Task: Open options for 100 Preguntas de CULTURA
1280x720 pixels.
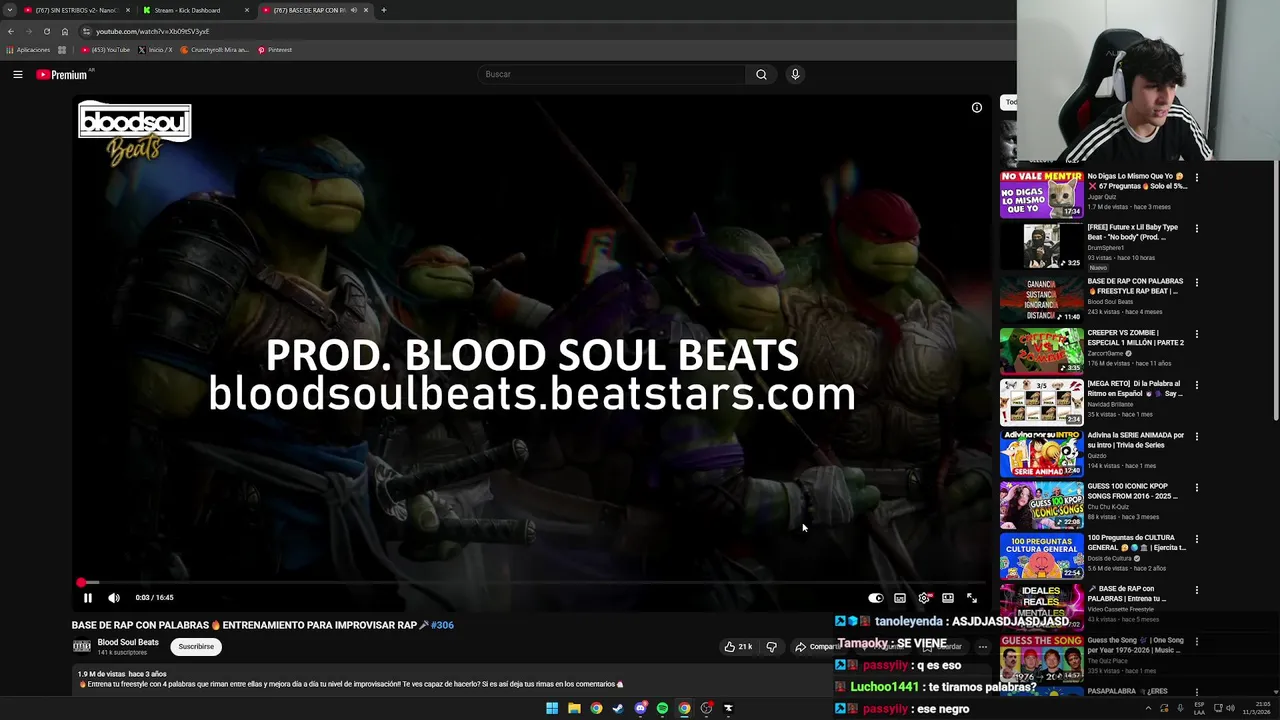Action: tap(1196, 539)
